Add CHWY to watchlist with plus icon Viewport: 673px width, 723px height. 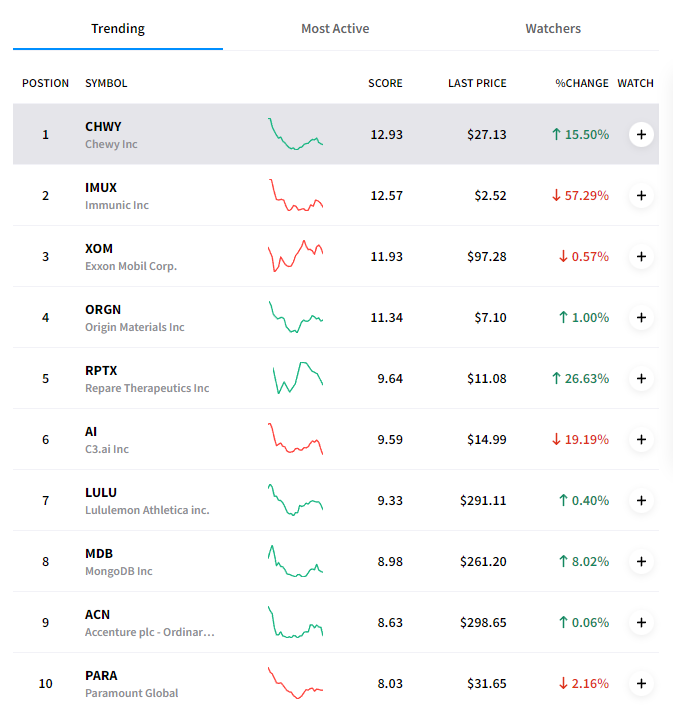coord(641,135)
